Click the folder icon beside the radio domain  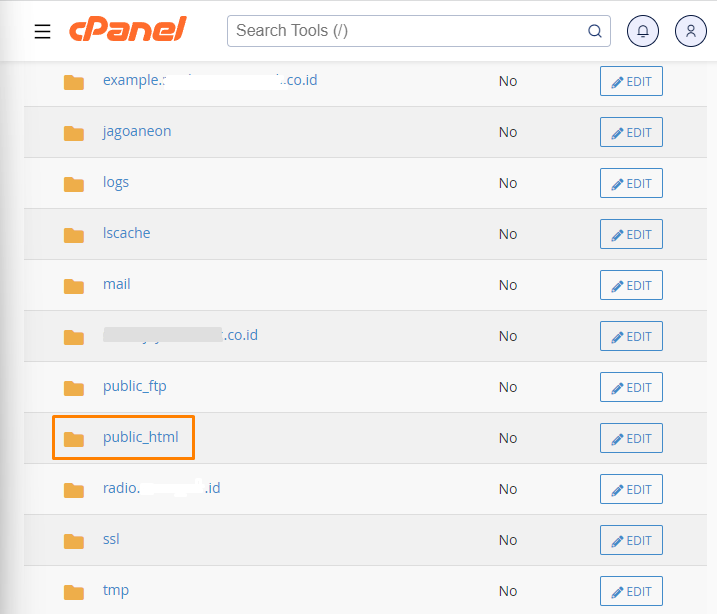coord(74,490)
